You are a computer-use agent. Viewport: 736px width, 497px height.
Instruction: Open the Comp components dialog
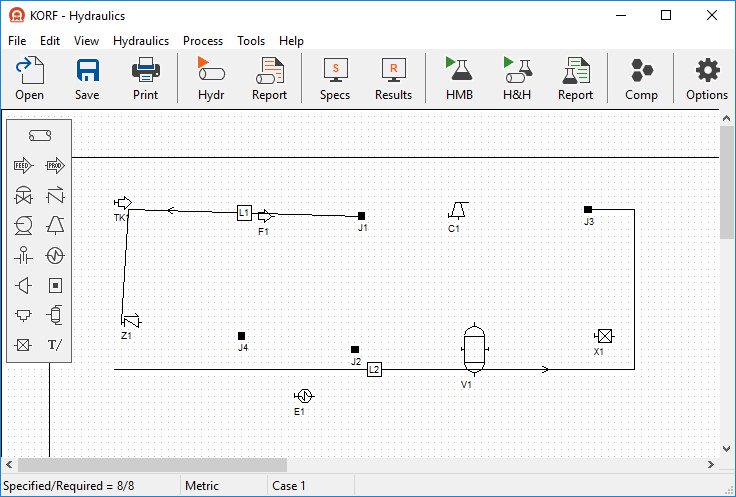point(641,80)
